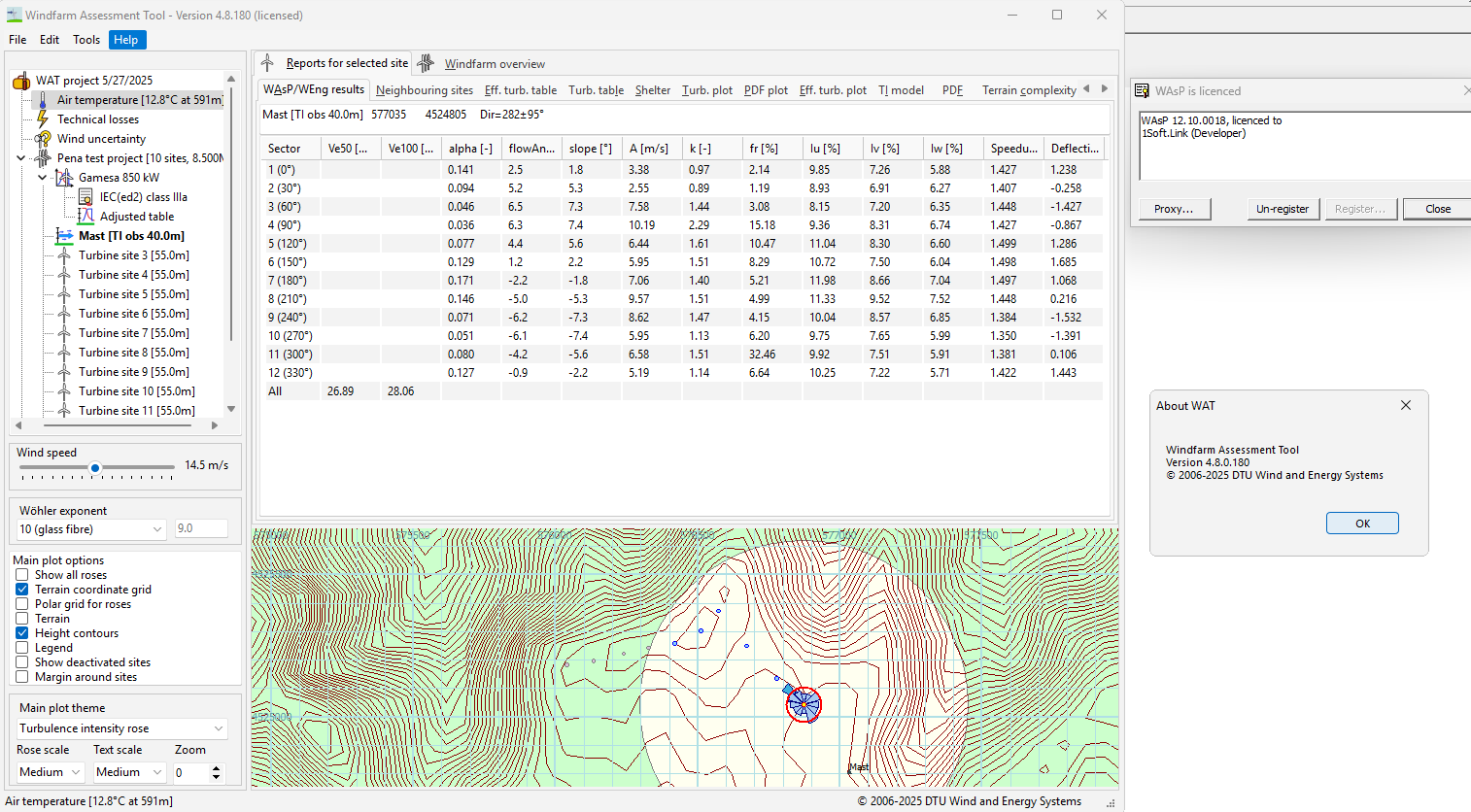Click the WAT project briefcase icon
1471x812 pixels.
pyautogui.click(x=21, y=81)
